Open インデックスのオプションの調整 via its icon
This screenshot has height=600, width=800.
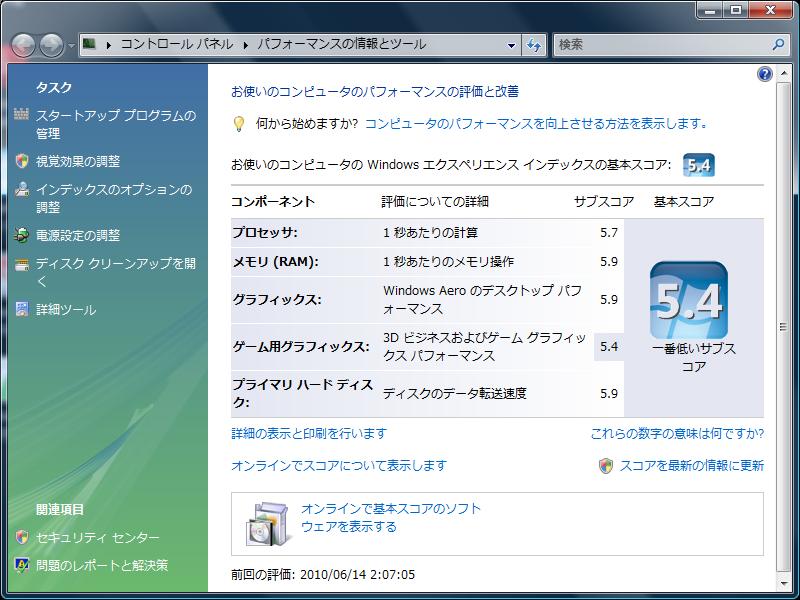click(21, 190)
